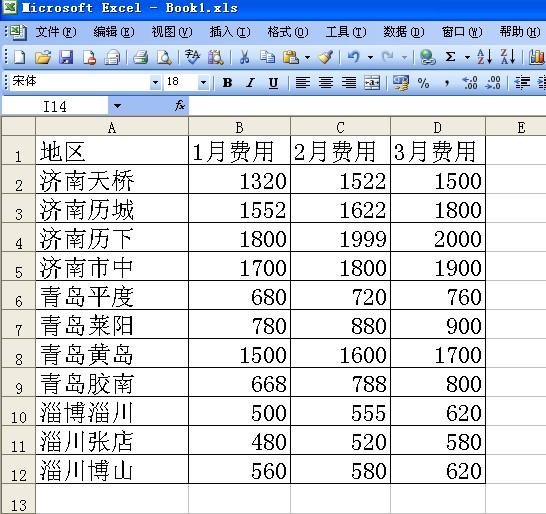This screenshot has height=514, width=546.
Task: Click the Merge and Center icon
Action: (372, 83)
